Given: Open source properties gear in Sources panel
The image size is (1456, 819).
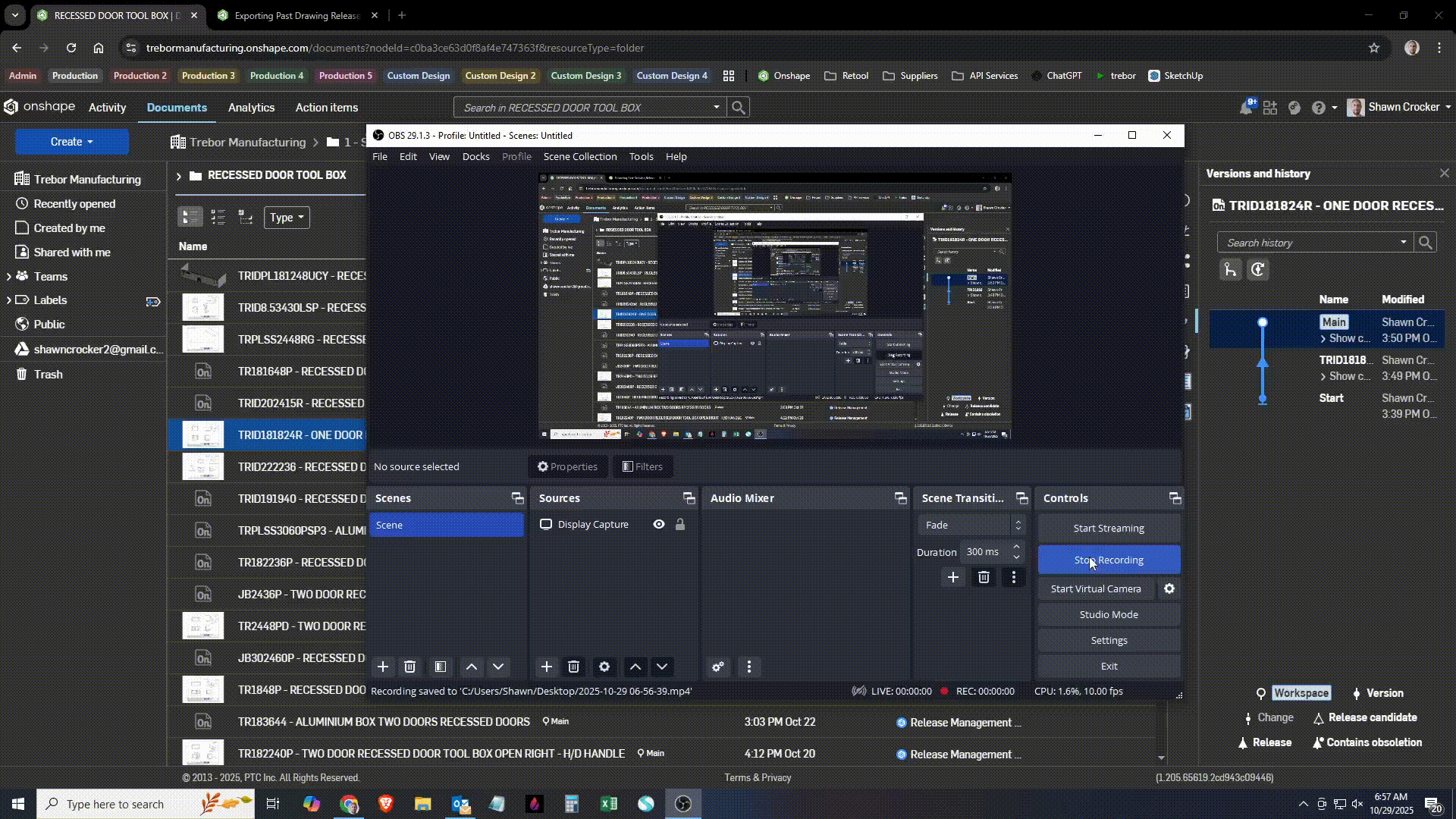Looking at the screenshot, I should [x=604, y=667].
